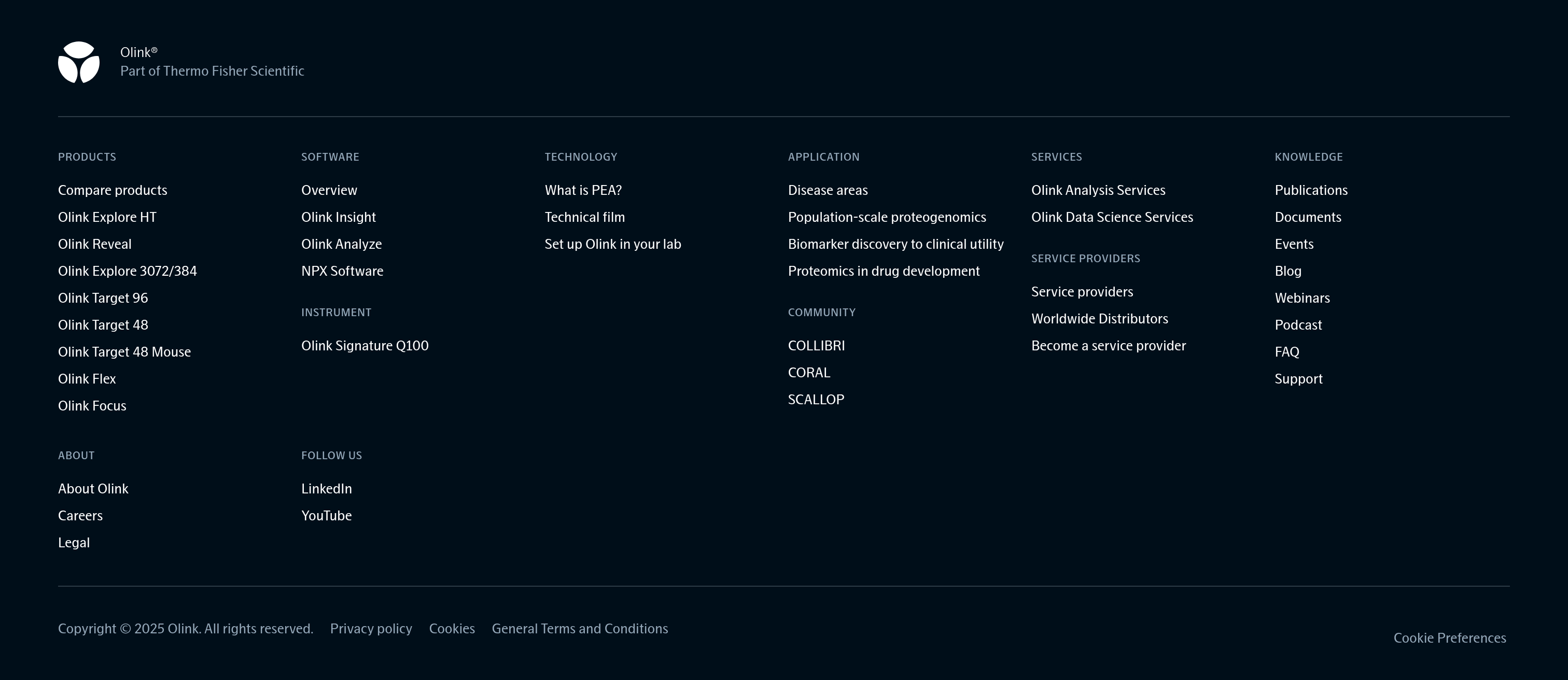The height and width of the screenshot is (680, 1568).
Task: Select Olink Explore 3072/384 link
Action: click(127, 271)
